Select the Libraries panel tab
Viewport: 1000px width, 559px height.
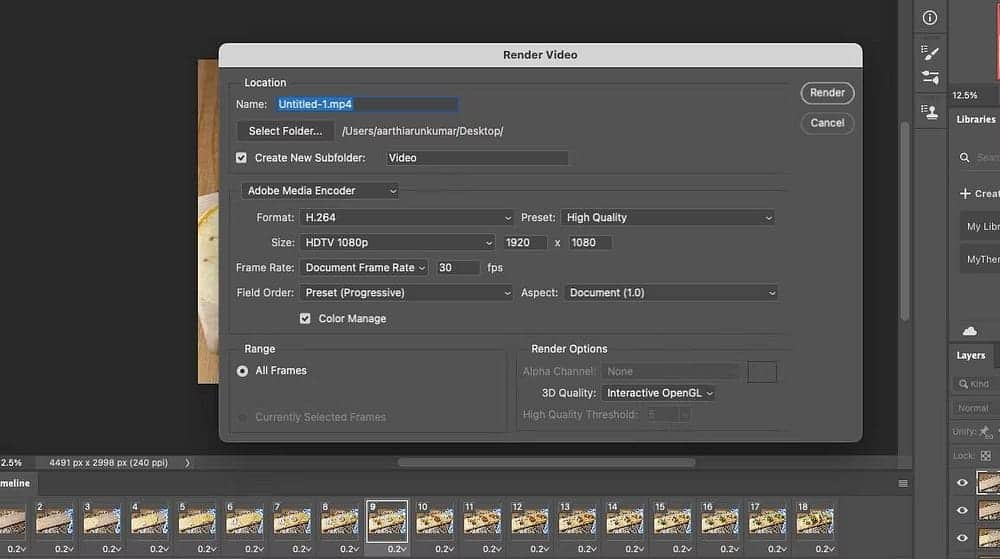point(976,119)
